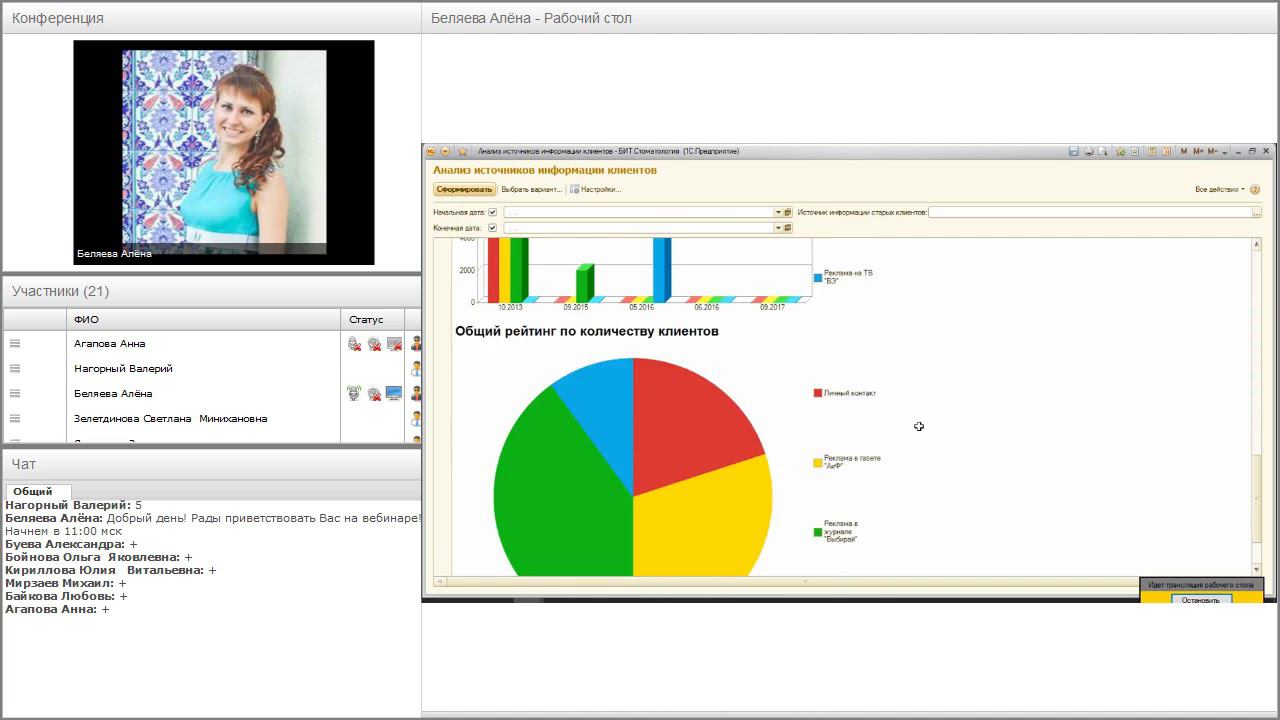Open the row menu handle for Агапова Анна

[15, 344]
